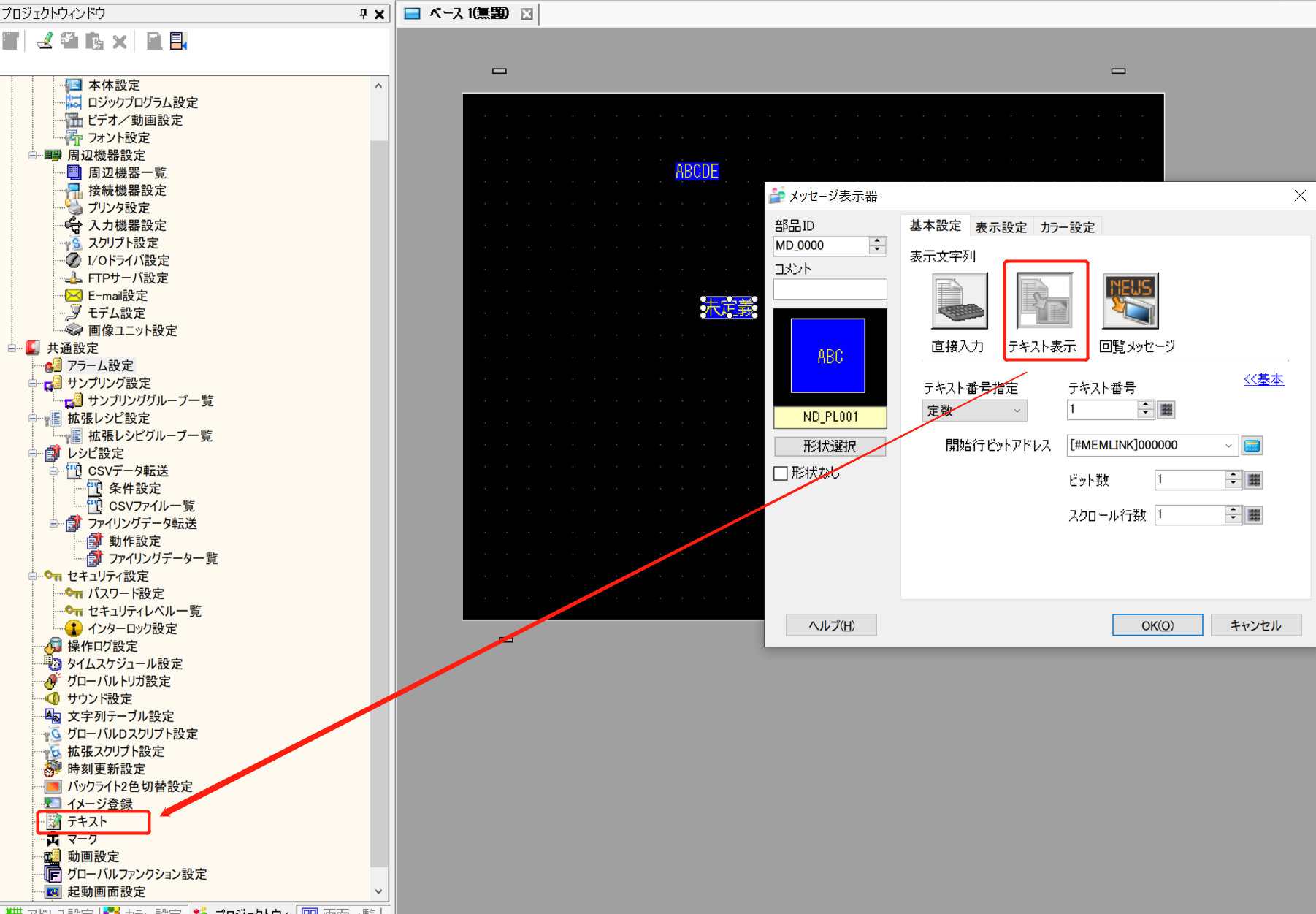Select the 直接入力 direct input icon
This screenshot has height=914, width=1316.
tap(959, 301)
